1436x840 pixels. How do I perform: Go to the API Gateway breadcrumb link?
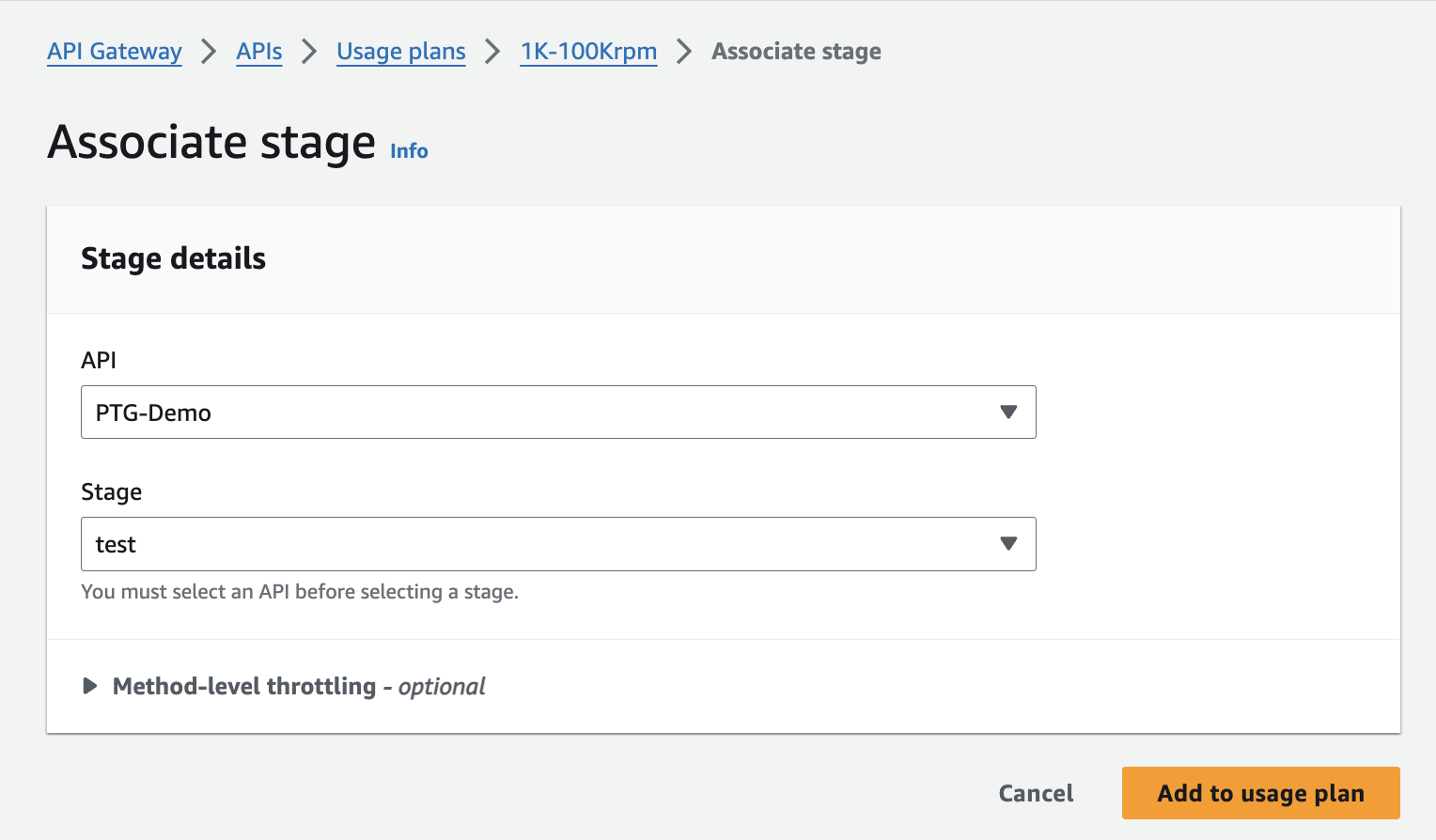(x=115, y=52)
